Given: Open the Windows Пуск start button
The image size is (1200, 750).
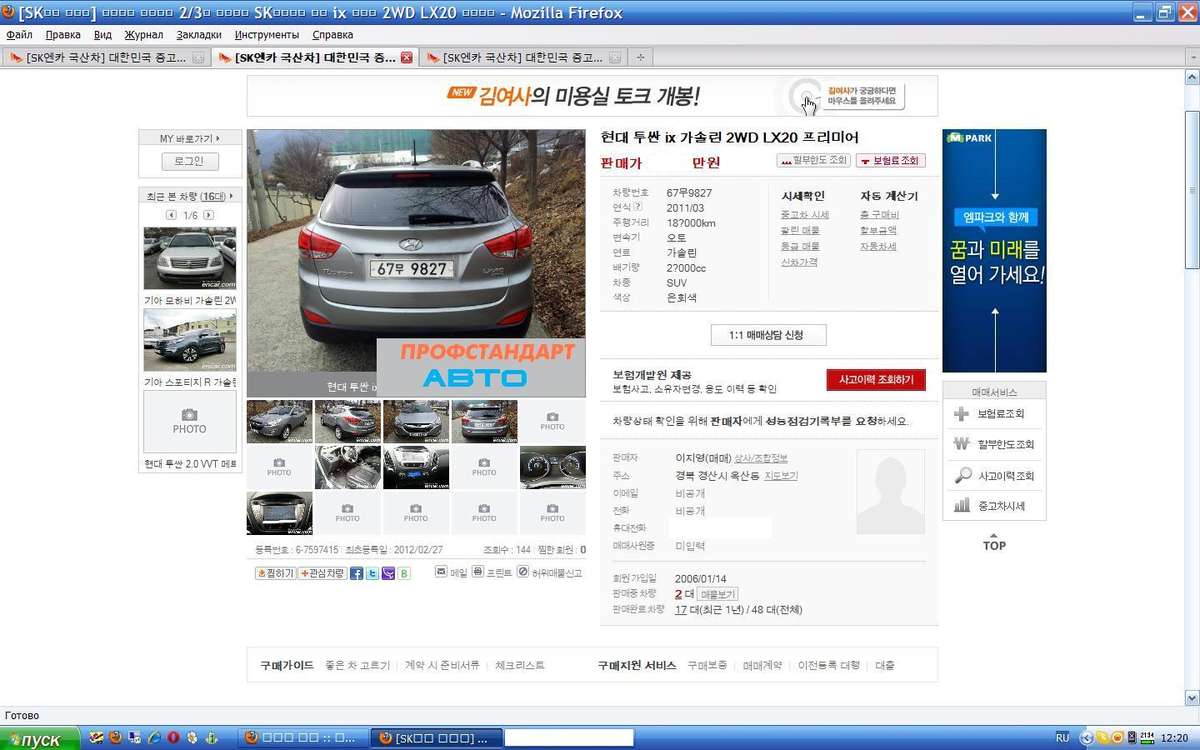Looking at the screenshot, I should tap(39, 739).
